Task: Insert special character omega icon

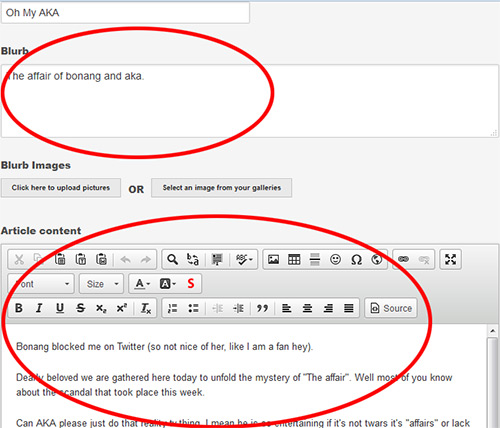Action: [356, 259]
